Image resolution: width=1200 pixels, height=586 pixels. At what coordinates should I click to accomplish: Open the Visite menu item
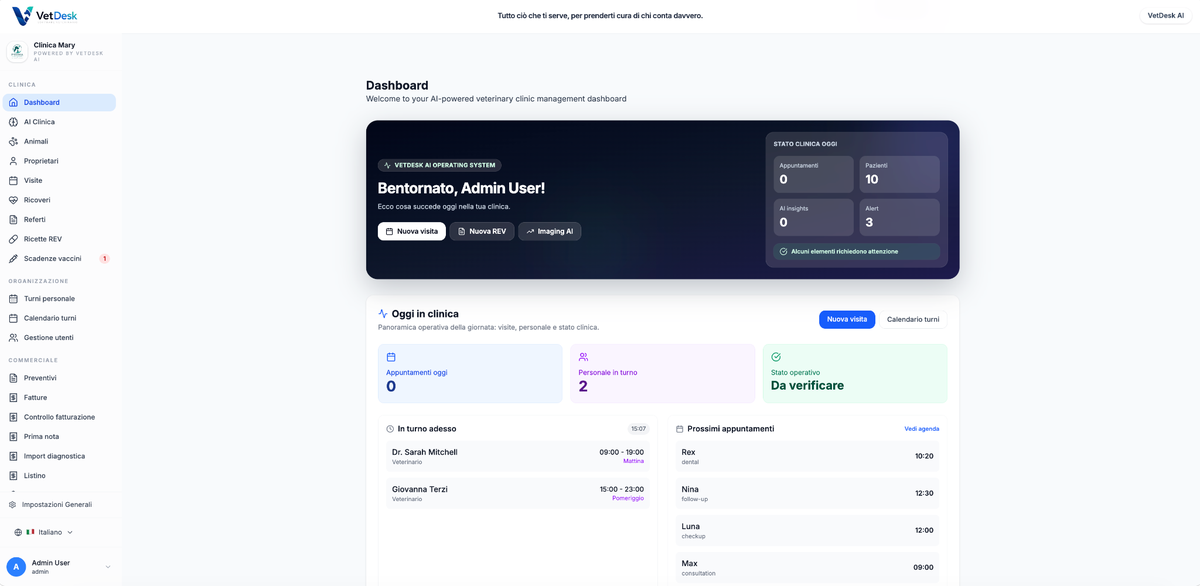[59, 180]
